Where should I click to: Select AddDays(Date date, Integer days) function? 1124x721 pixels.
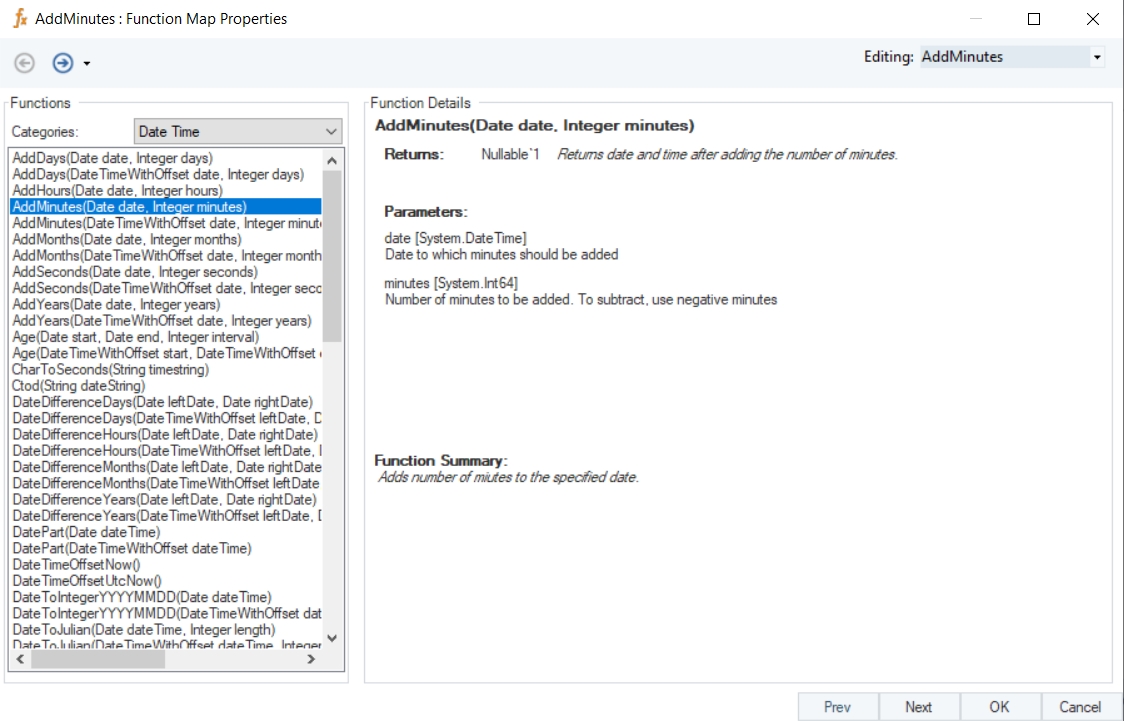[112, 158]
